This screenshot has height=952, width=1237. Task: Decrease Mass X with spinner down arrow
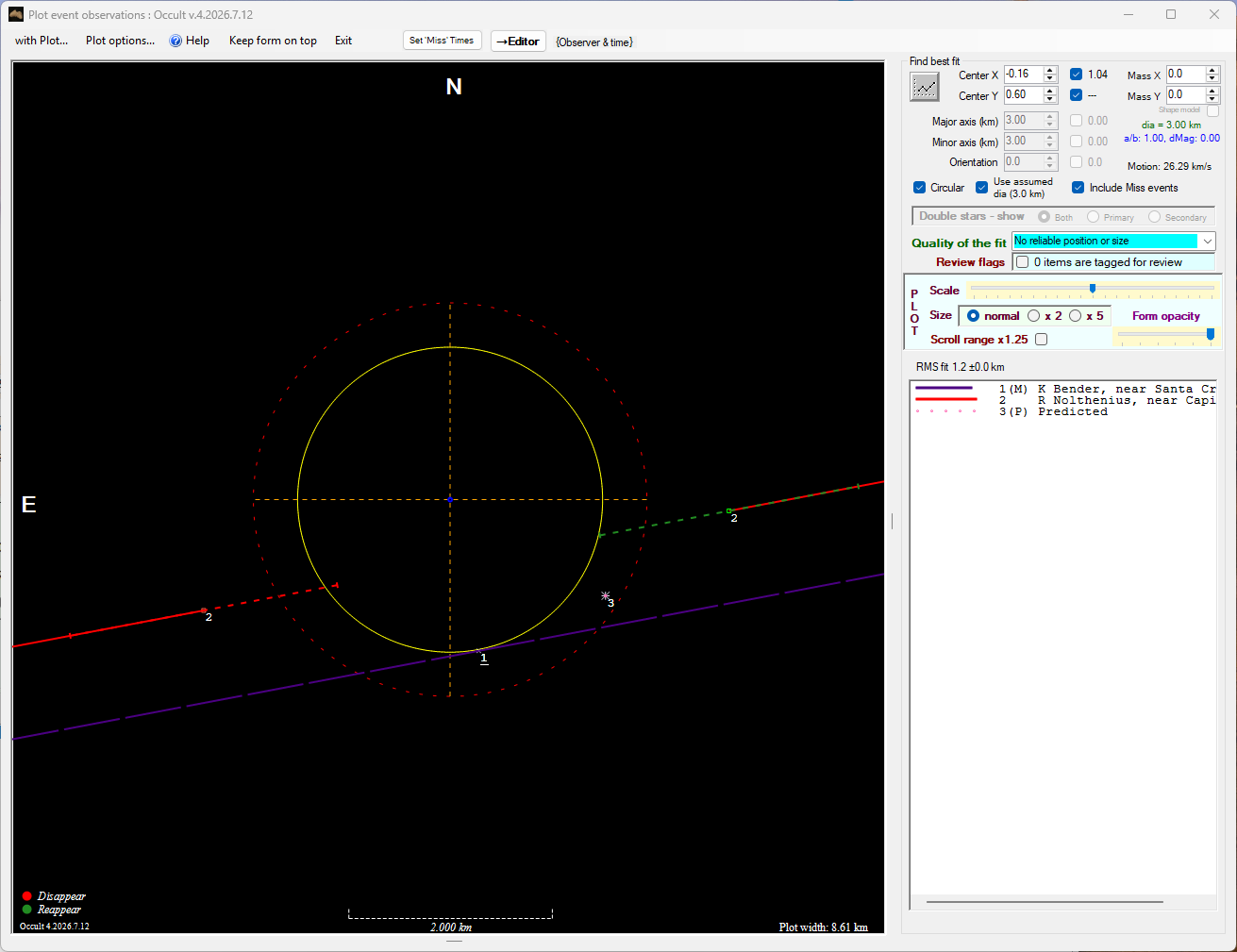pyautogui.click(x=1212, y=78)
